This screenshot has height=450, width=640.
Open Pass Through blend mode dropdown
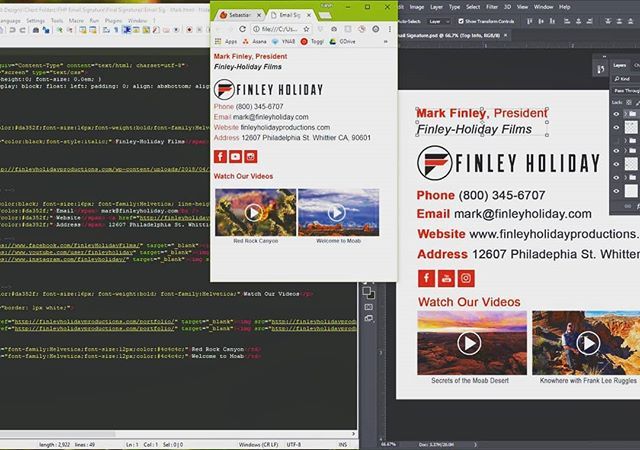[x=626, y=91]
